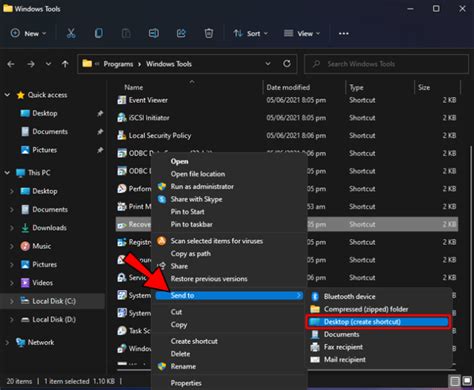
Task: Choose Restore previous versions
Action: (209, 279)
